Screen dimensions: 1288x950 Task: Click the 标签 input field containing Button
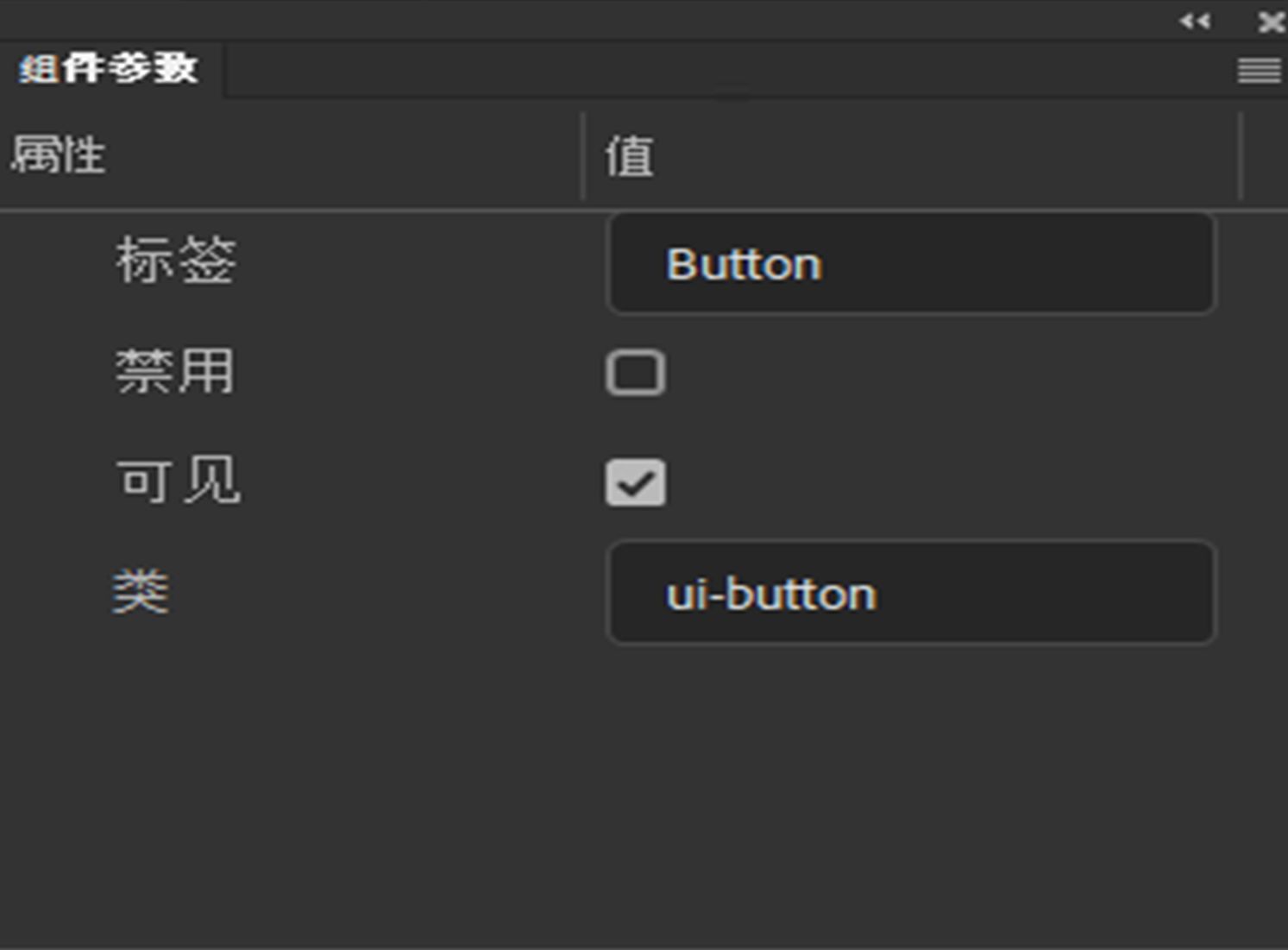tap(911, 263)
